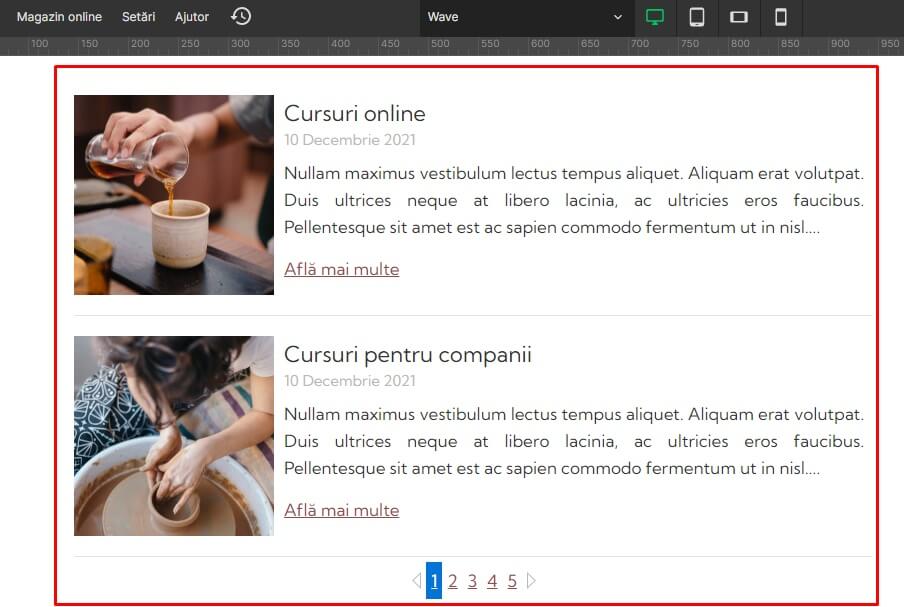The image size is (904, 607).
Task: Open the version history clock icon
Action: pyautogui.click(x=240, y=16)
